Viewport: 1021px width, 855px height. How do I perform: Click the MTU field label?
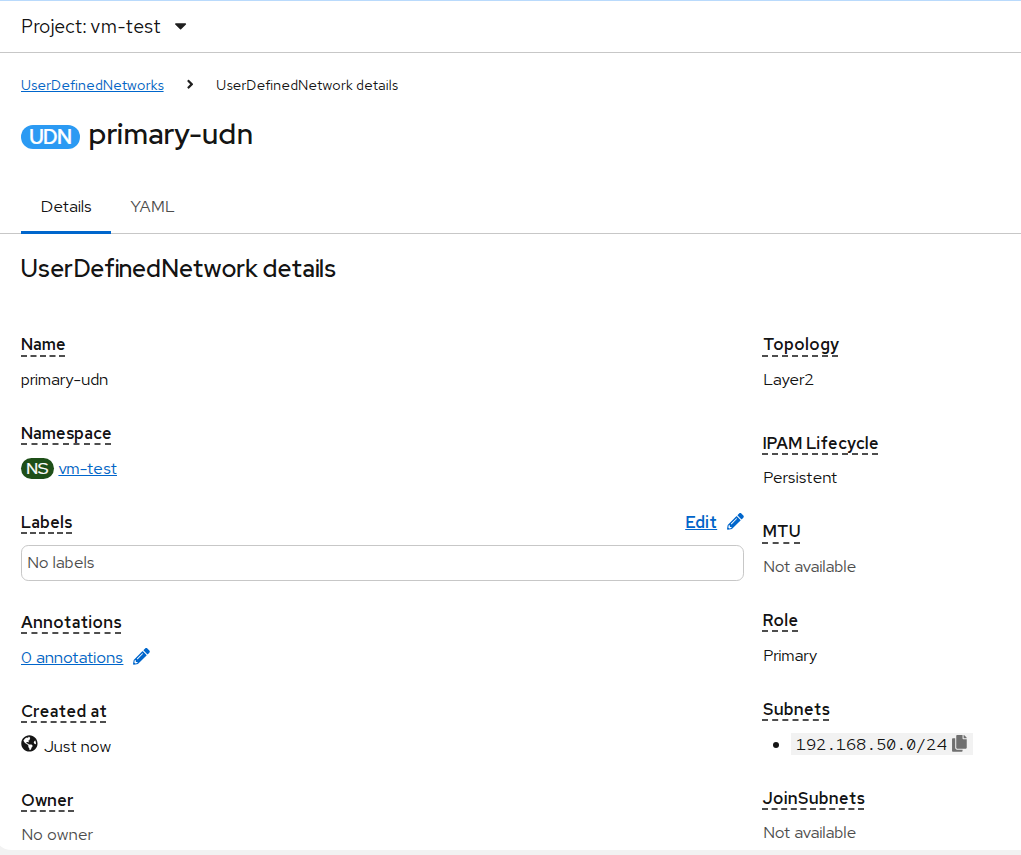point(781,531)
